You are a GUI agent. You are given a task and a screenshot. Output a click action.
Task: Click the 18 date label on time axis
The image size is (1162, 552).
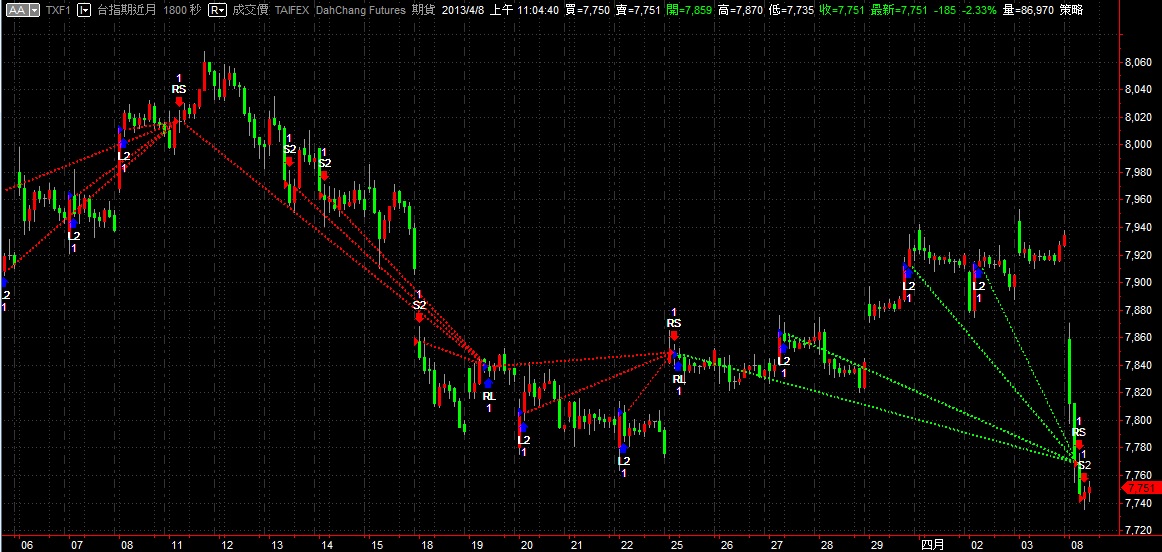pyautogui.click(x=427, y=544)
